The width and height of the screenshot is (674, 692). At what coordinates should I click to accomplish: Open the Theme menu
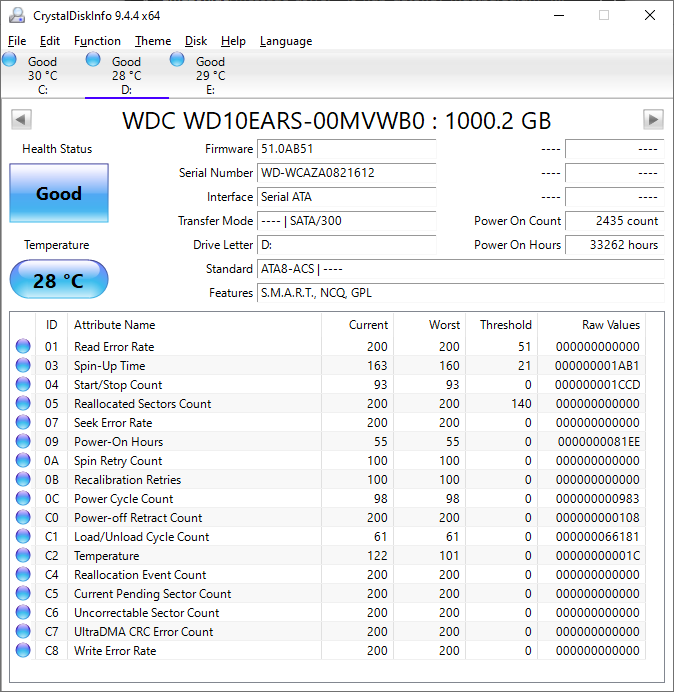[x=153, y=41]
